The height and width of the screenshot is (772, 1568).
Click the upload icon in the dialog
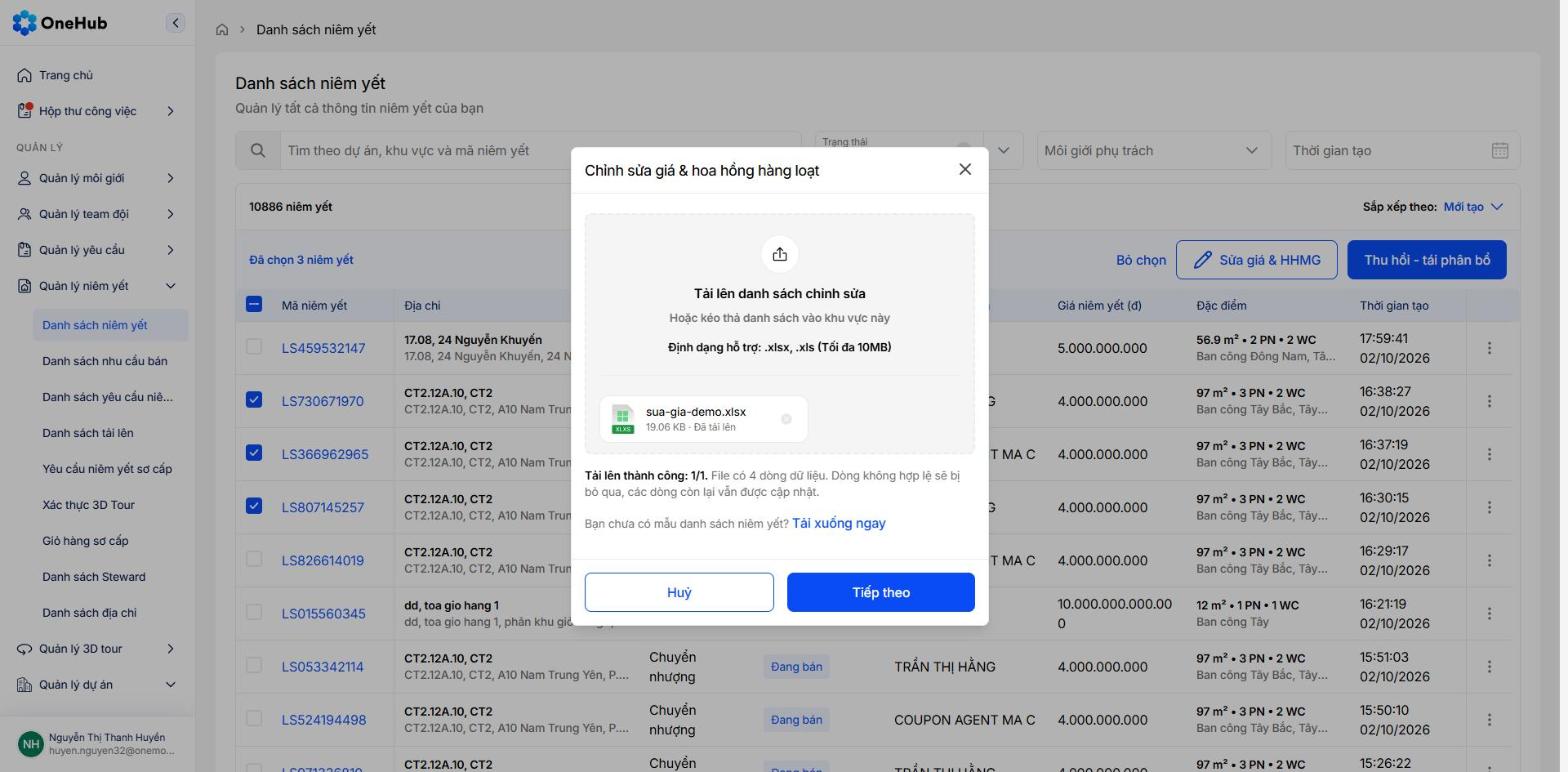click(x=780, y=254)
